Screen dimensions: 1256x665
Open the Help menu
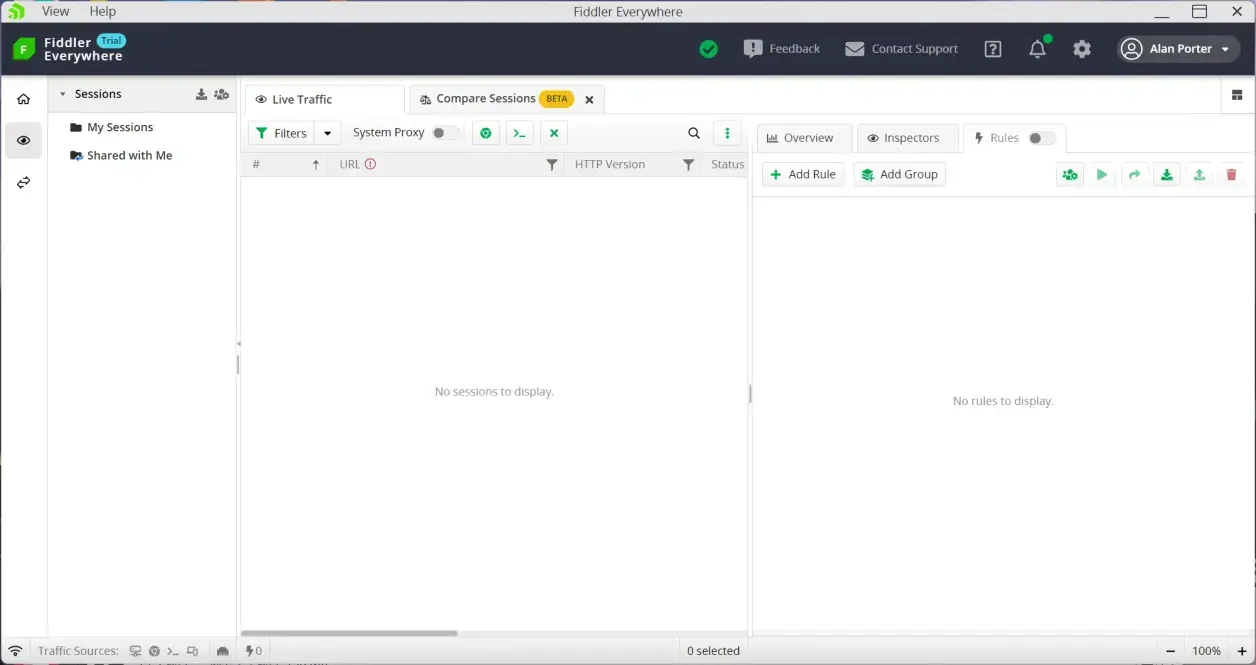pos(103,11)
